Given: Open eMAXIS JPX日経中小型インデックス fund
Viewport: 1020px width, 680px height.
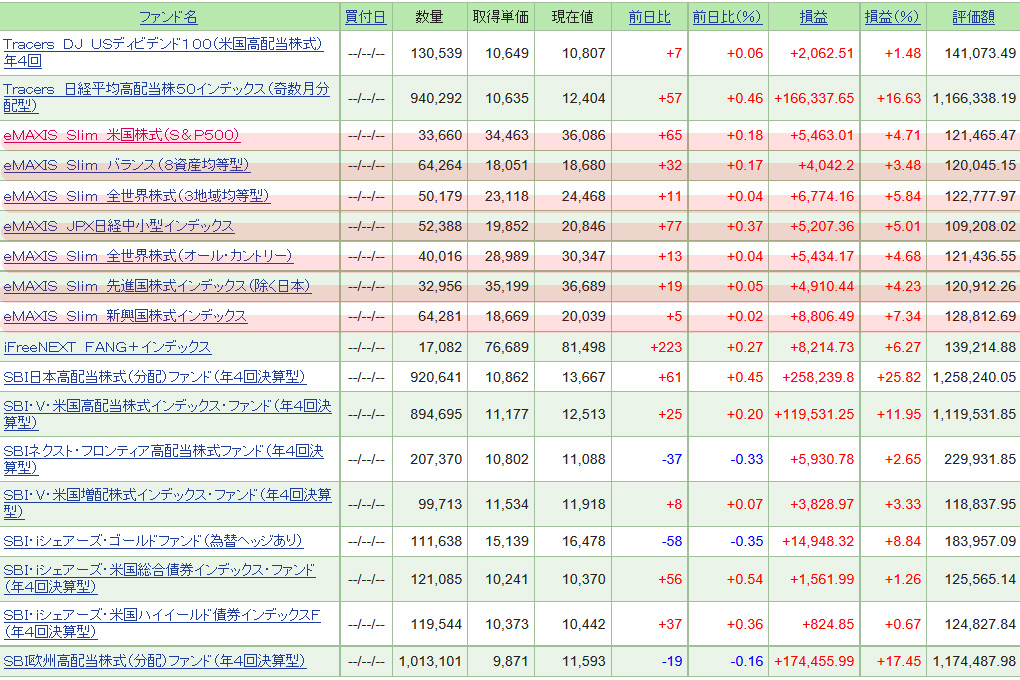Looking at the screenshot, I should pyautogui.click(x=118, y=226).
